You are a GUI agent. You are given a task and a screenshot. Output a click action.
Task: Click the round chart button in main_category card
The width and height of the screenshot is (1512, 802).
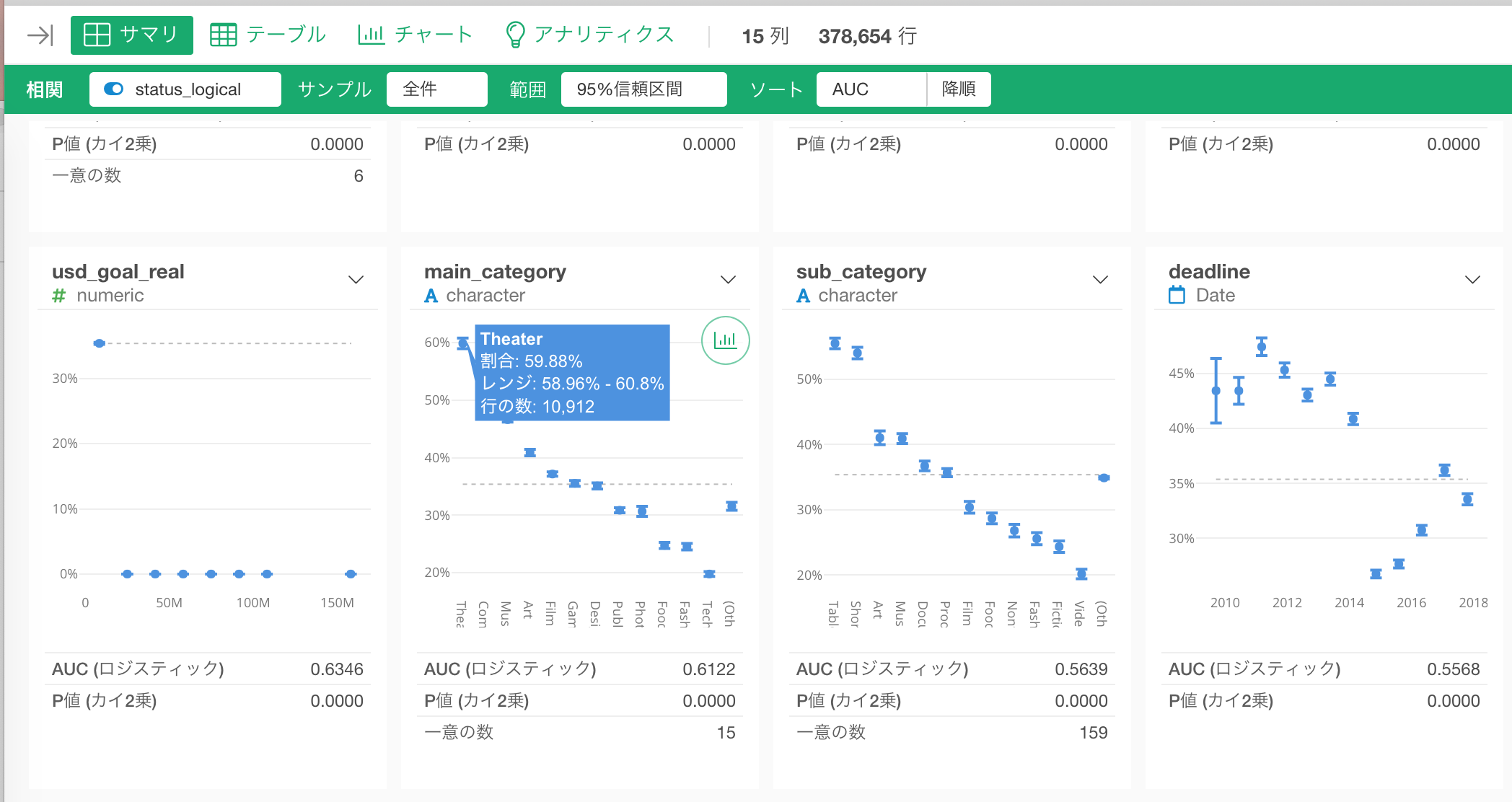coord(725,340)
